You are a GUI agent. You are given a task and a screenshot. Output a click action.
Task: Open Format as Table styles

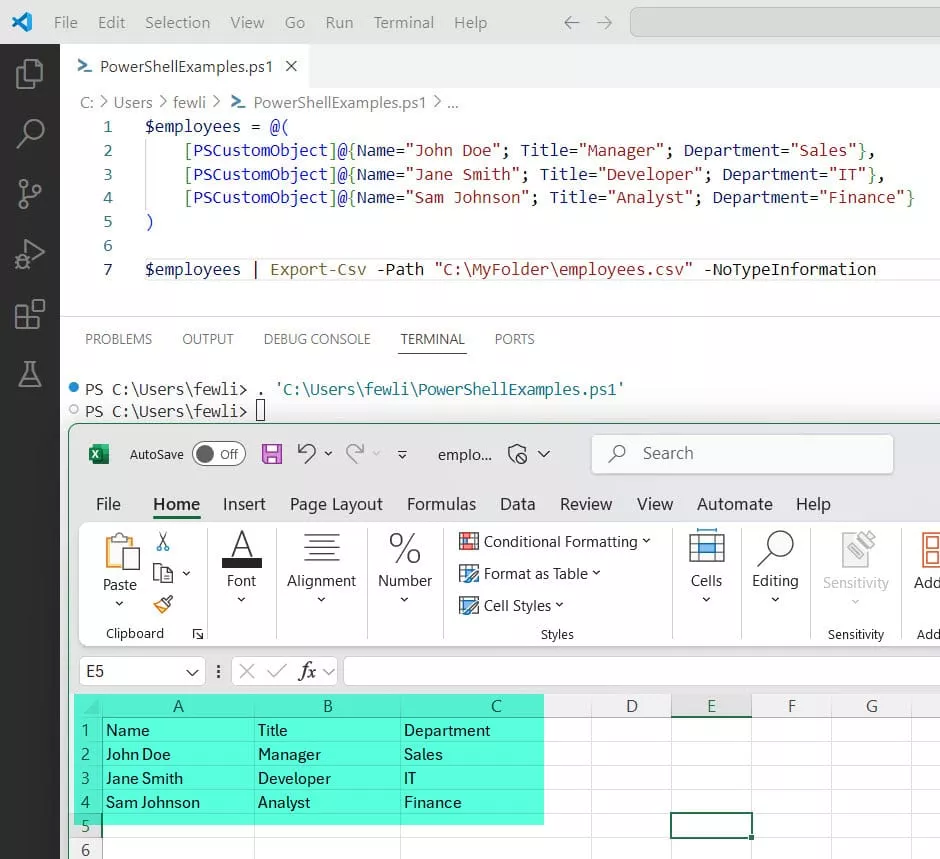click(x=528, y=574)
